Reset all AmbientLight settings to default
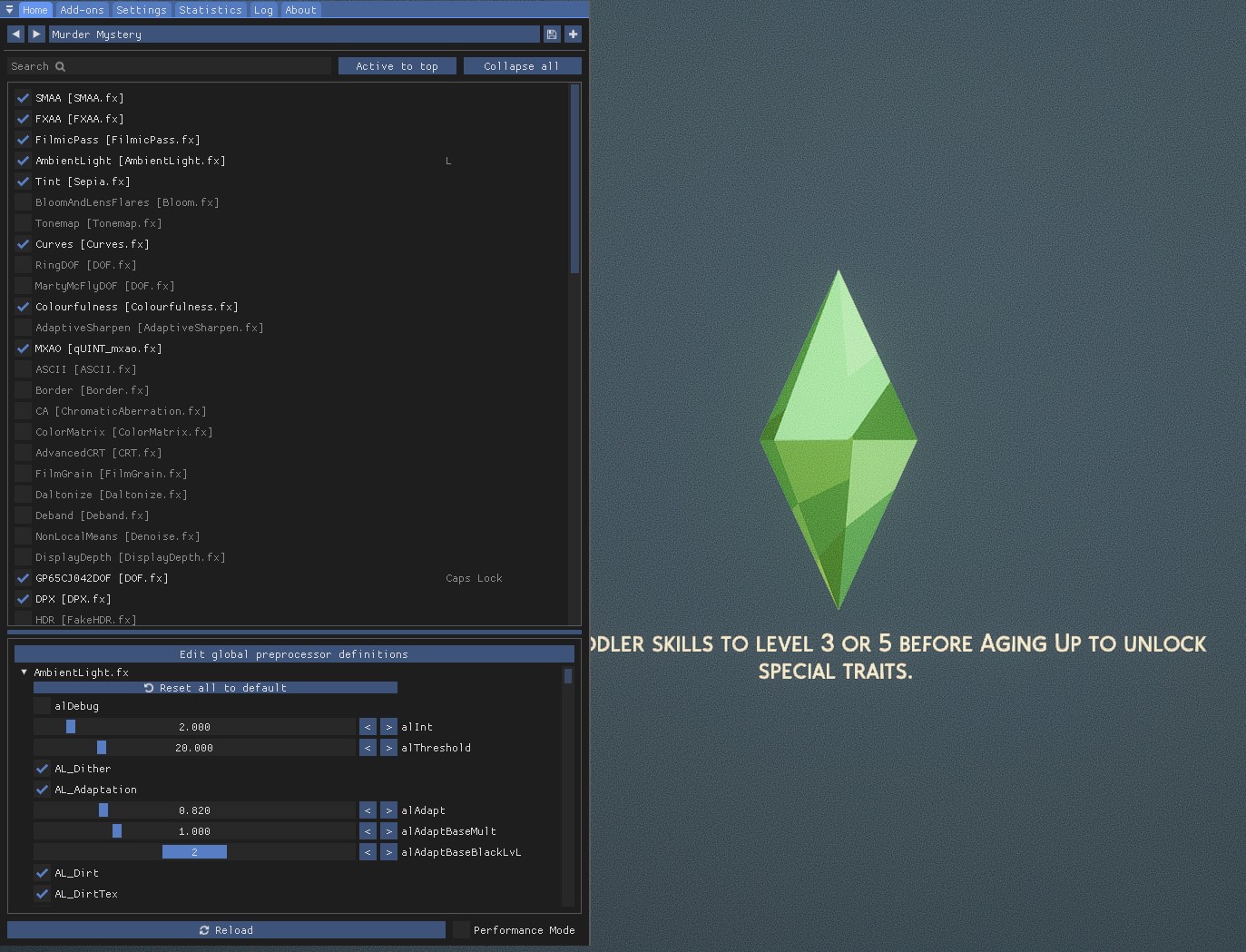Viewport: 1246px width, 952px height. (215, 688)
